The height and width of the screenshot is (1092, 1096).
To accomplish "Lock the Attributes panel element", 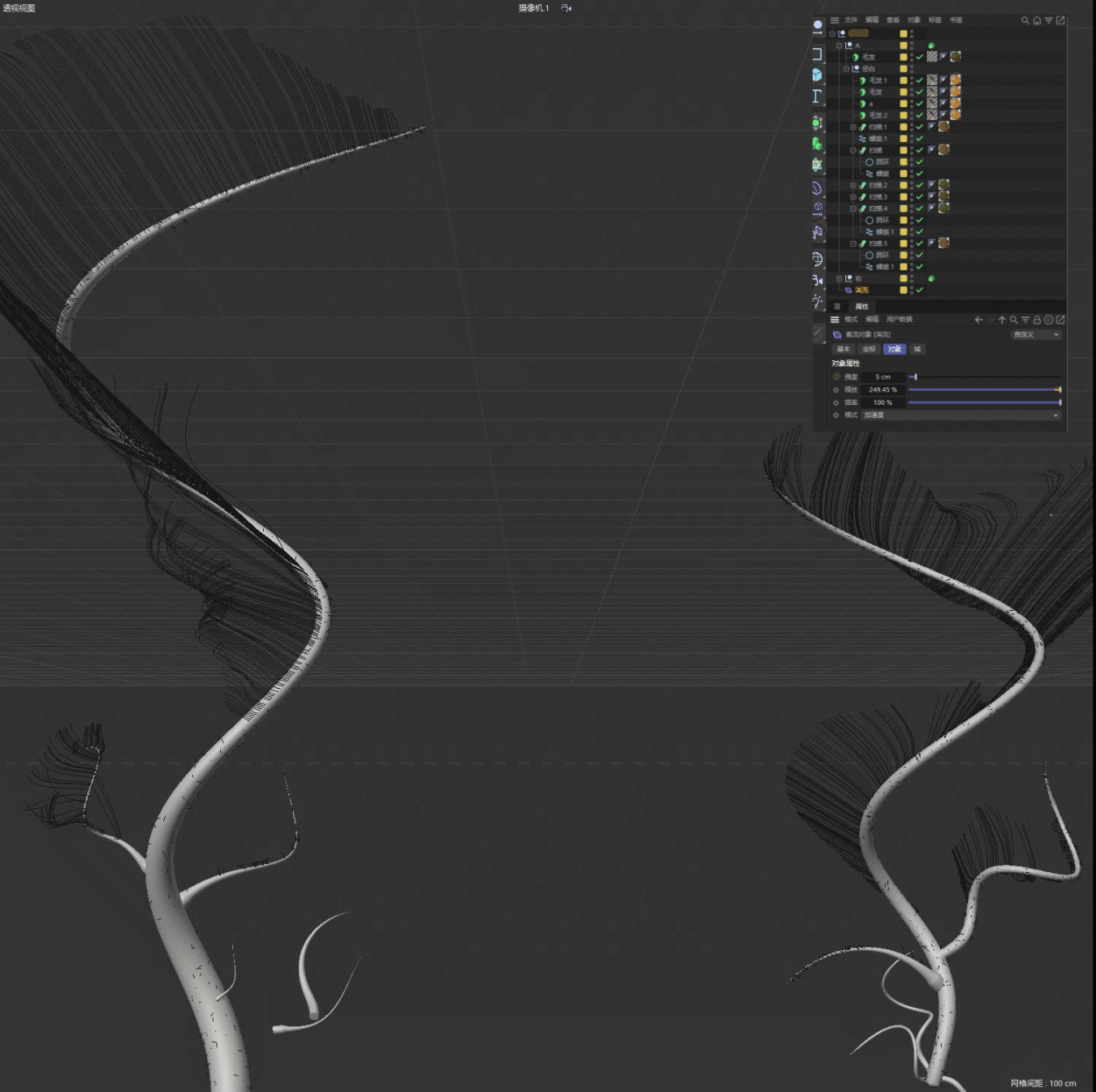I will point(1037,320).
